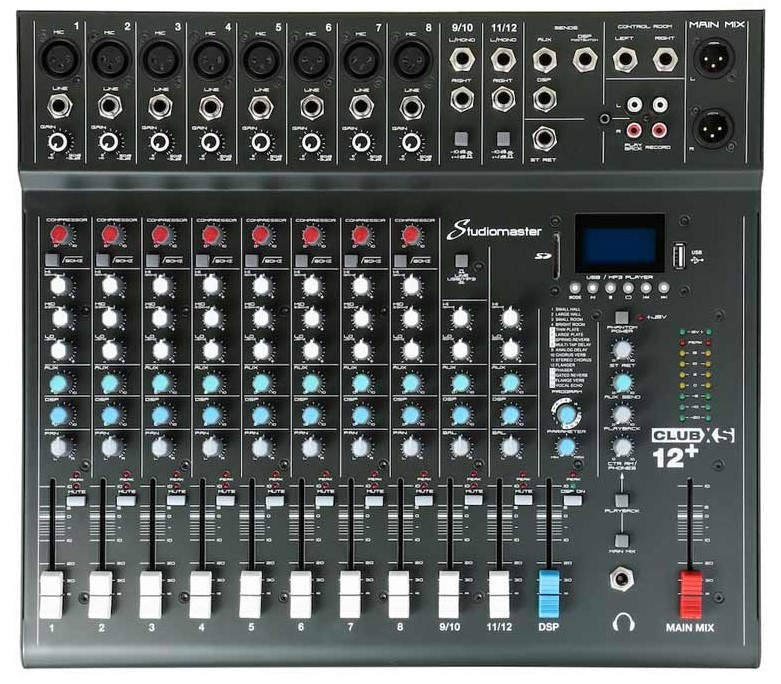The image size is (781, 684).
Task: Click the channel 1 red compressor knob
Action: click(x=60, y=234)
